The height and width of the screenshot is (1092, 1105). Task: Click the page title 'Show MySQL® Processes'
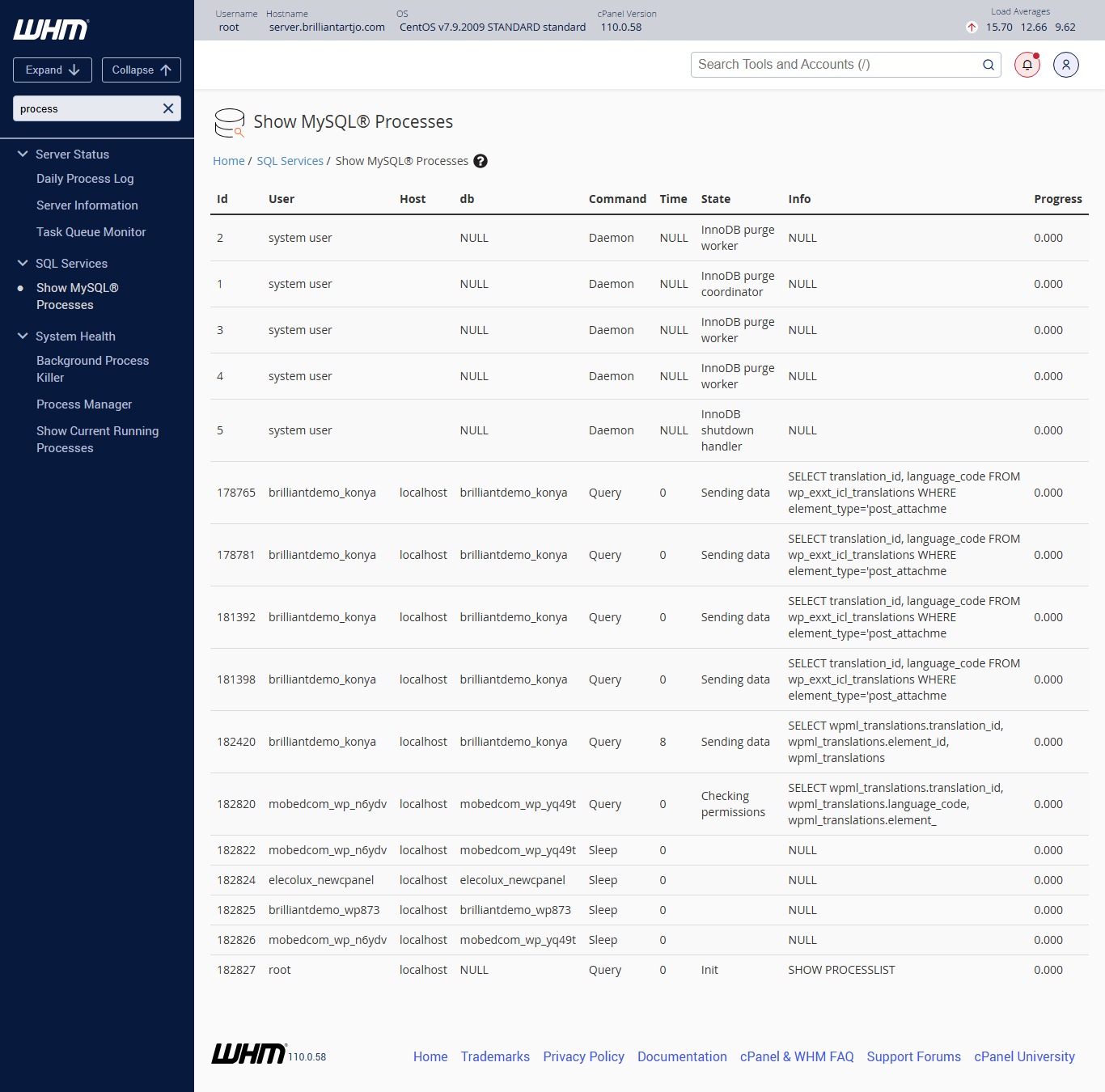[354, 122]
